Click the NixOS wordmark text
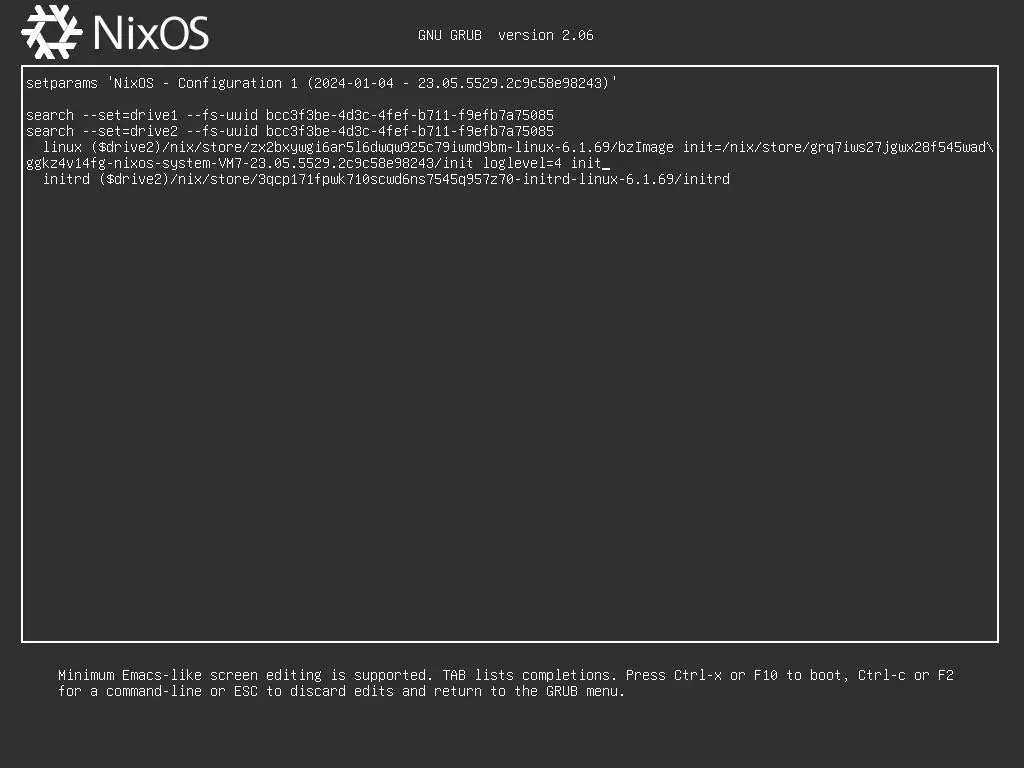This screenshot has height=768, width=1024. click(152, 33)
